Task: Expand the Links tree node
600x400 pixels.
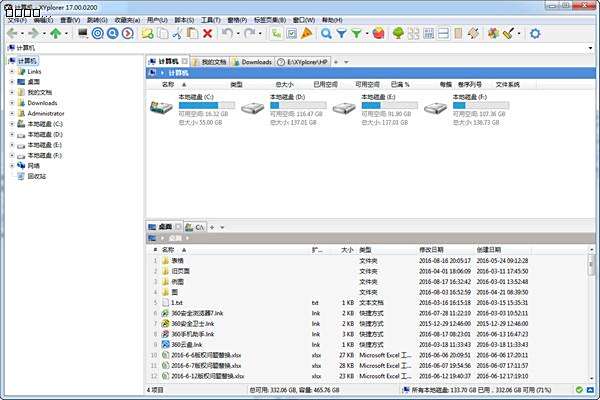Action: pyautogui.click(x=12, y=72)
